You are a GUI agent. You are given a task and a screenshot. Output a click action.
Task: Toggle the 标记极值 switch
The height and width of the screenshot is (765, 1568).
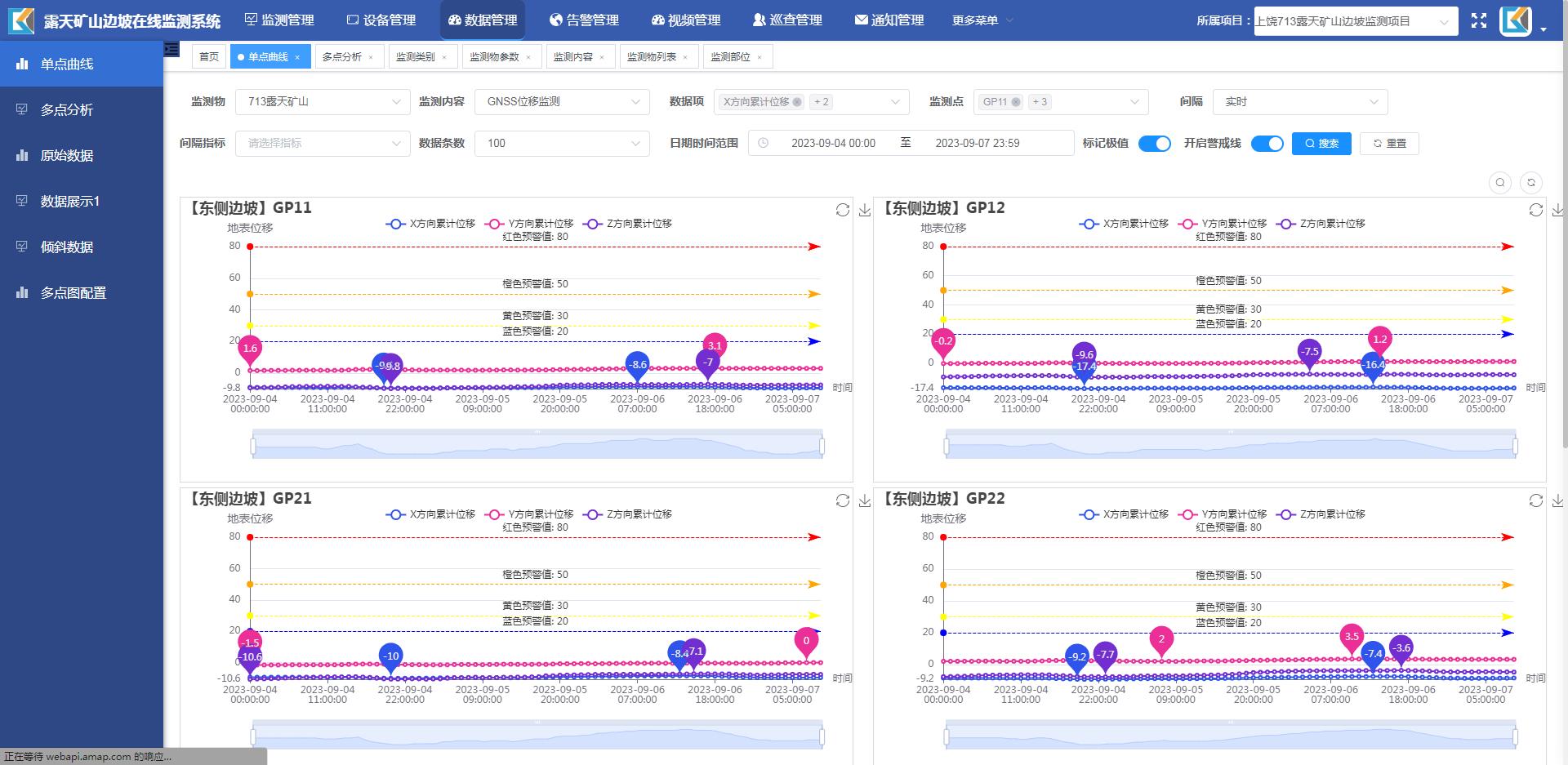1154,144
